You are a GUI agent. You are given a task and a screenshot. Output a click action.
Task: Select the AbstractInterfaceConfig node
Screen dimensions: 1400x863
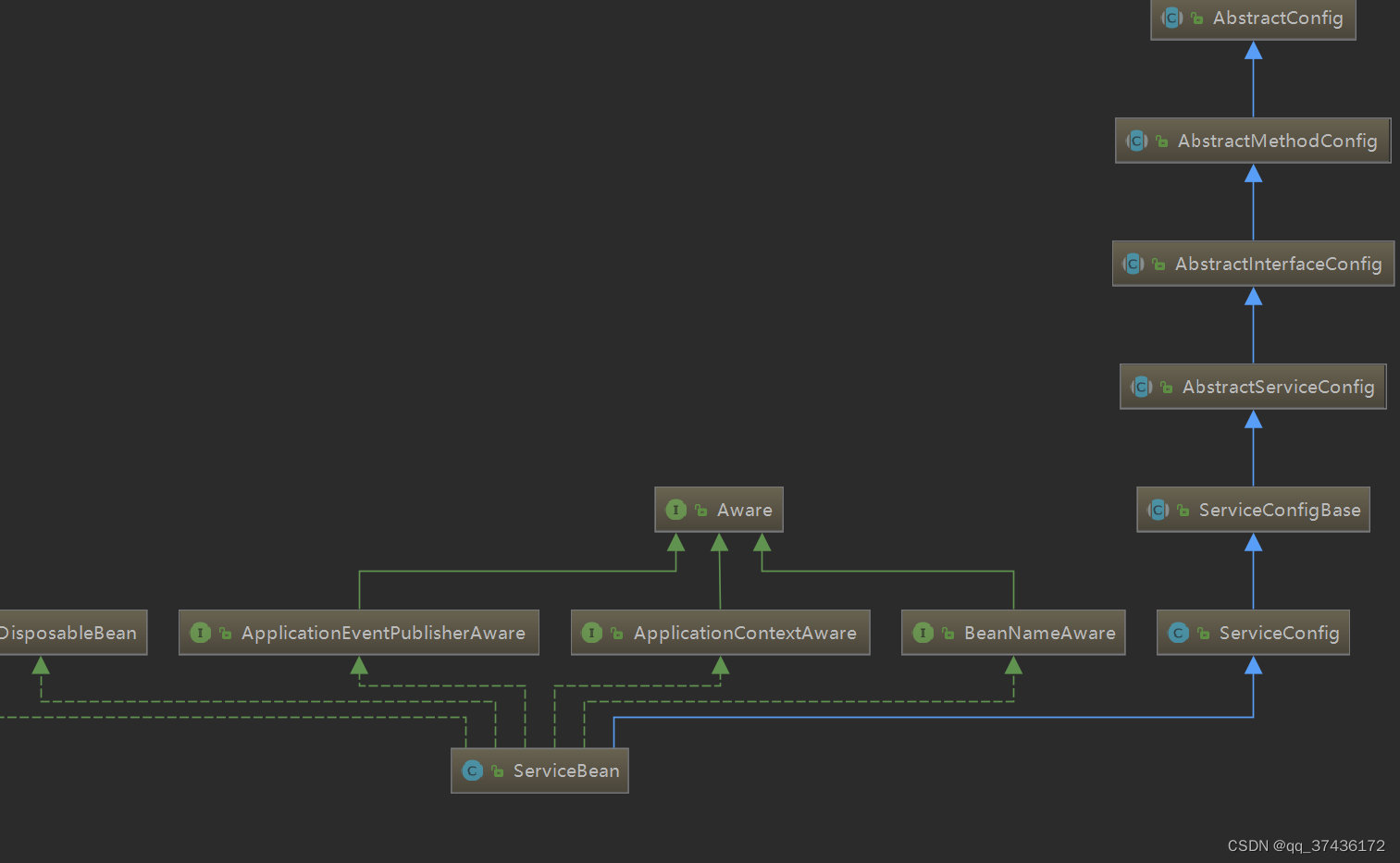coord(1253,264)
